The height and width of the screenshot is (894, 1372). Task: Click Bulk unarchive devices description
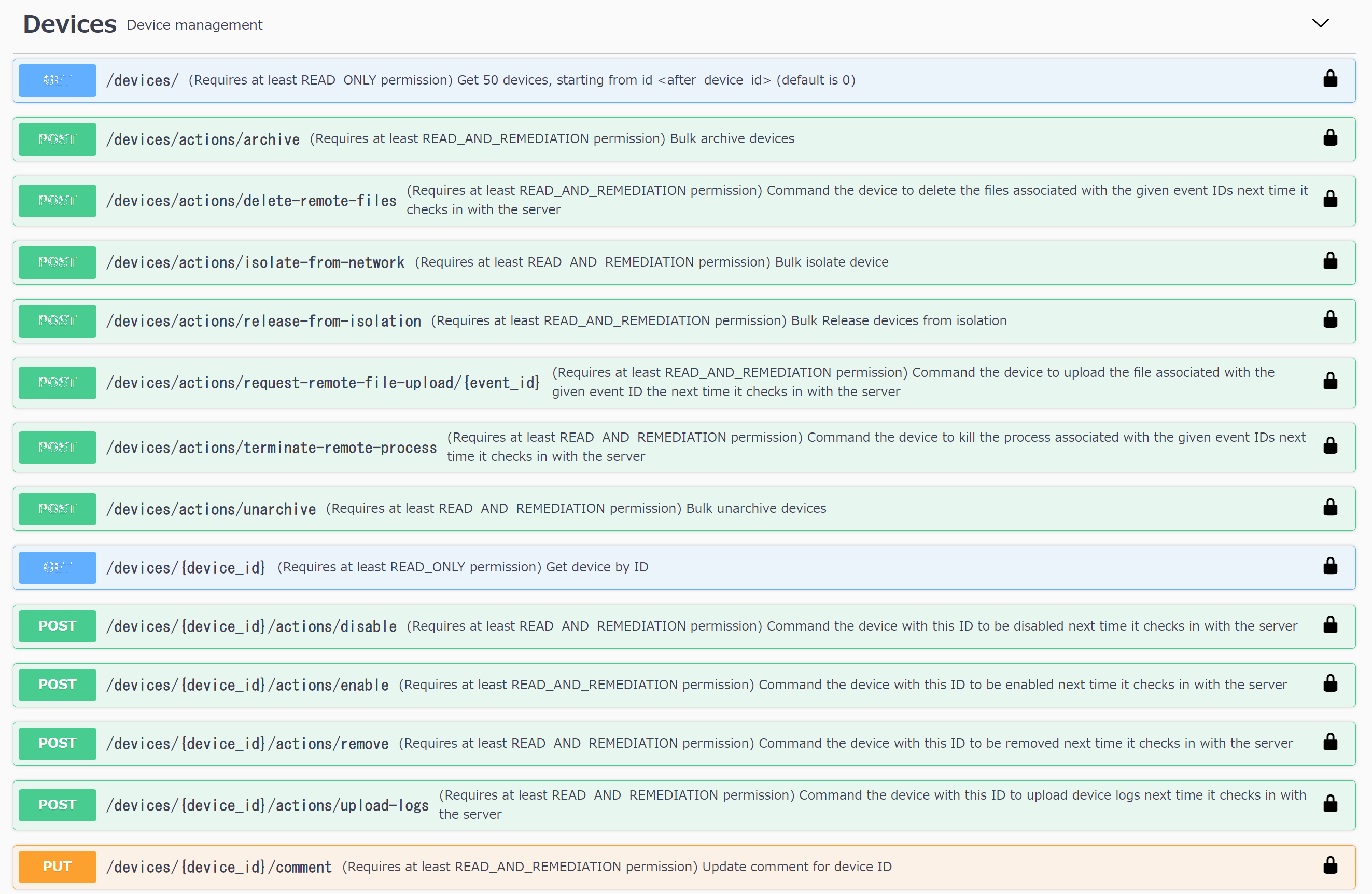coord(756,508)
